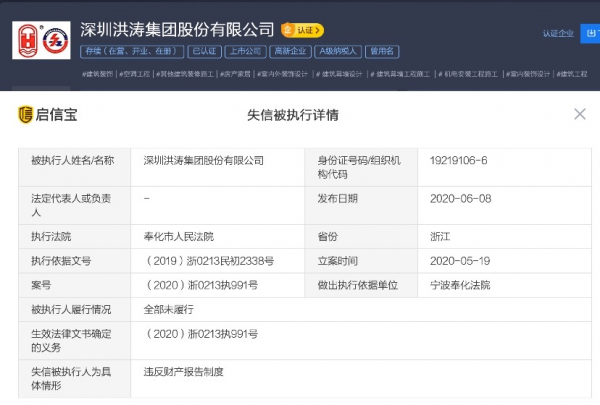This screenshot has height=405, width=600.
Task: Click the 案号 label
Action: [41, 285]
